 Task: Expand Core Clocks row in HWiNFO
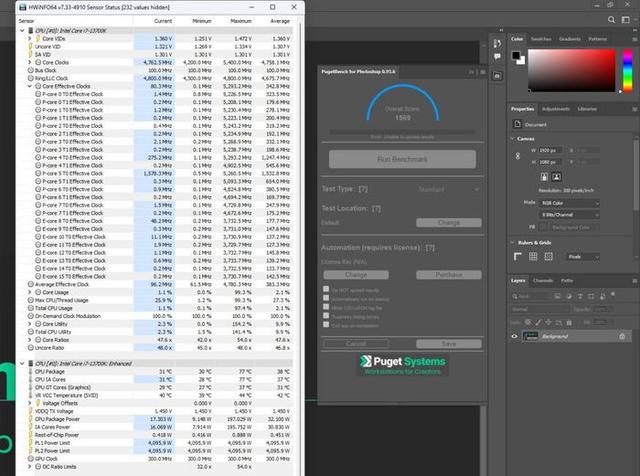tap(29, 62)
